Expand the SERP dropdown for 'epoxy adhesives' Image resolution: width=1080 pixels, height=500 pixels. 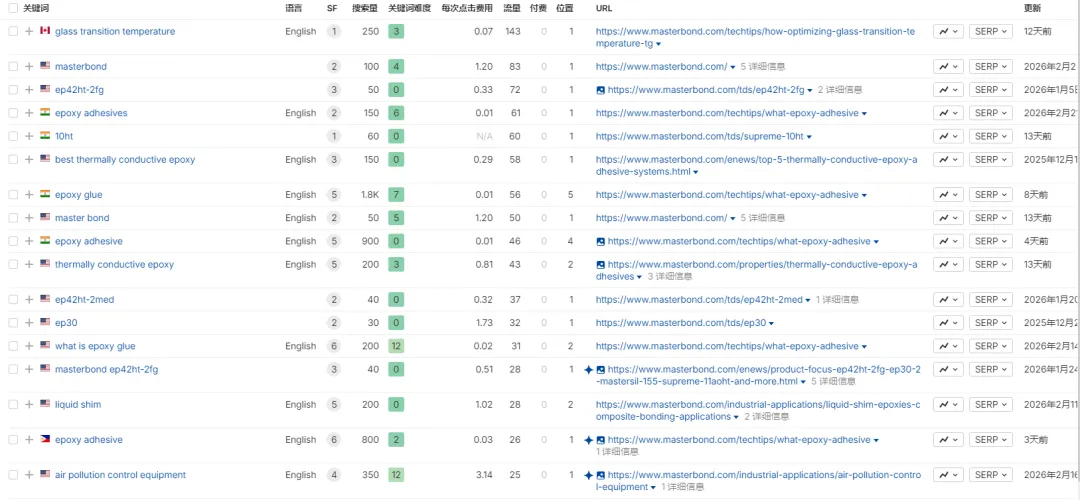click(x=990, y=113)
